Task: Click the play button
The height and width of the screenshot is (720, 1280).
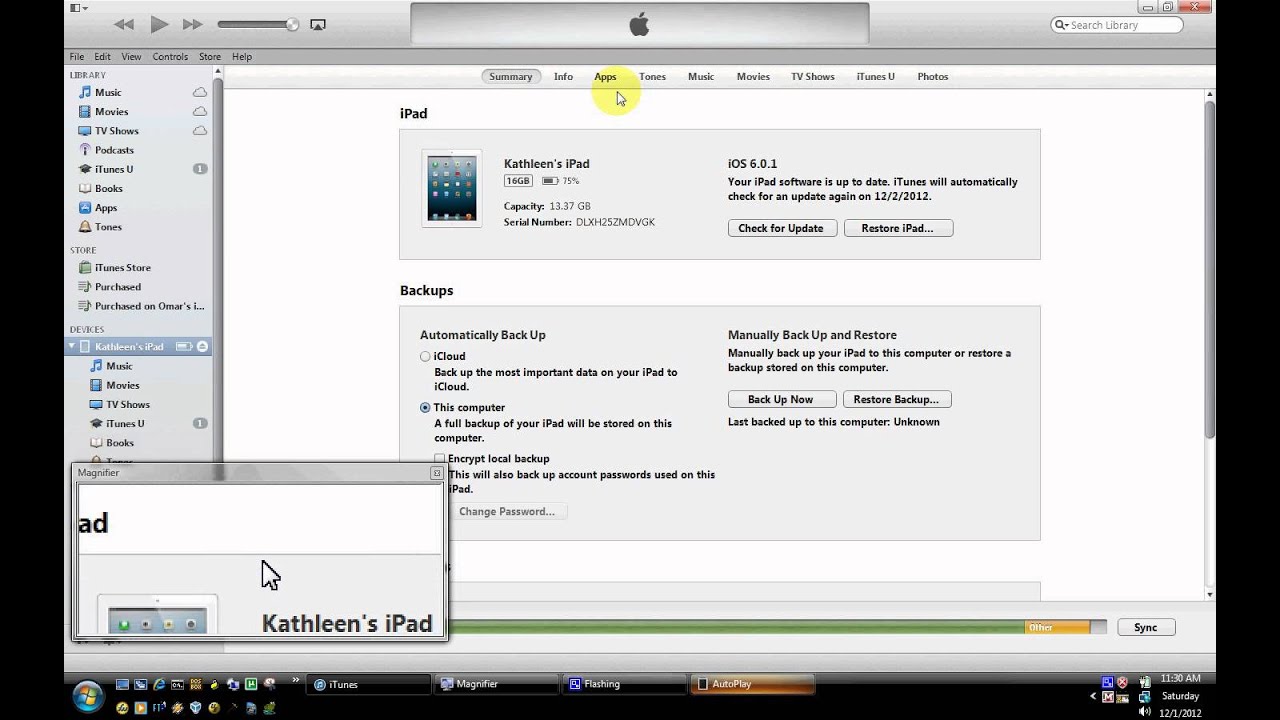Action: click(159, 24)
